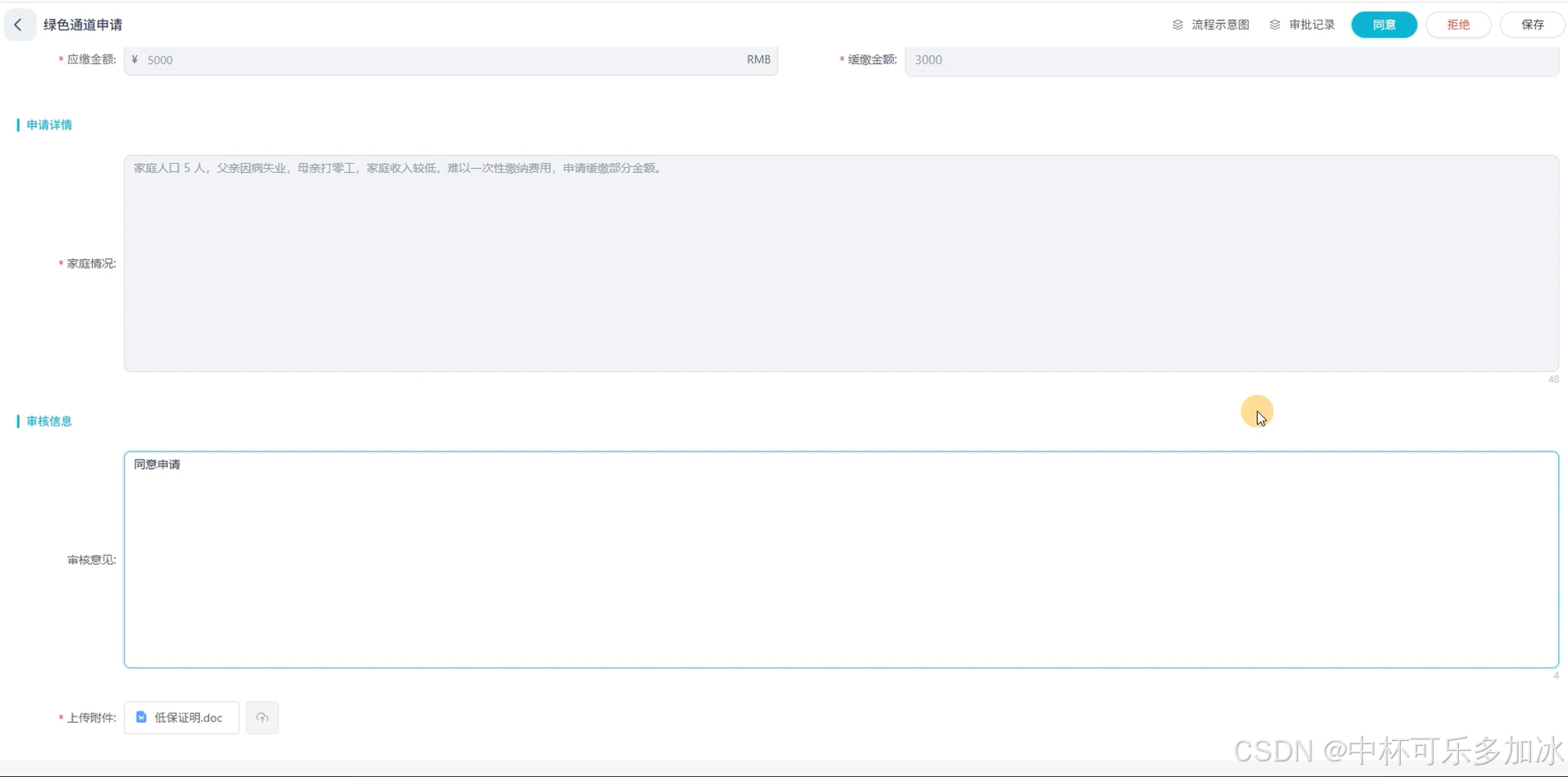The height and width of the screenshot is (777, 1568).
Task: Click the upload attachment icon button
Action: click(x=262, y=717)
